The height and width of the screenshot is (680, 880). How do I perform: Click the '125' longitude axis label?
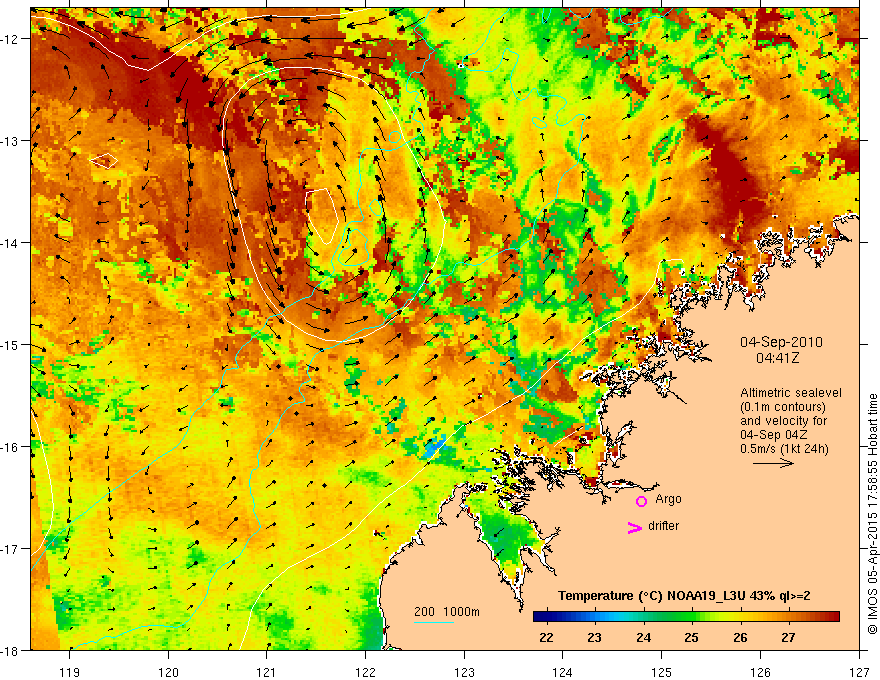point(662,672)
